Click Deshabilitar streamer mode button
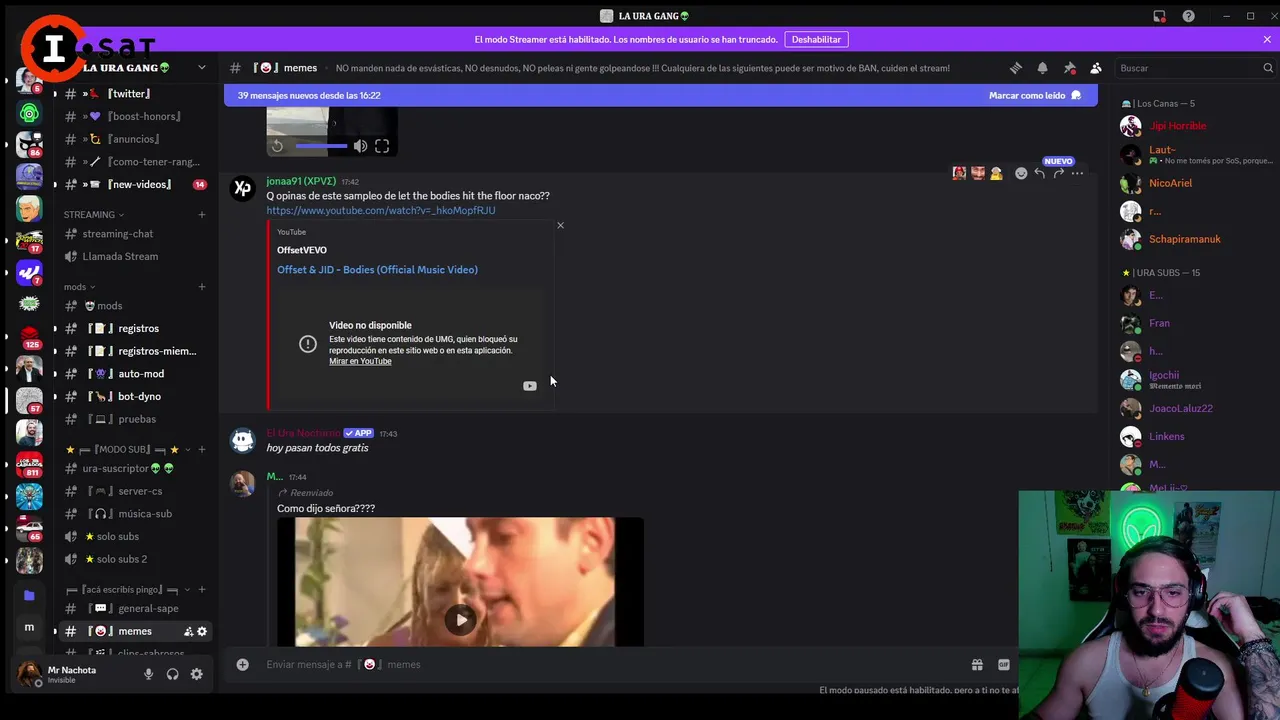The width and height of the screenshot is (1280, 720). 816,40
